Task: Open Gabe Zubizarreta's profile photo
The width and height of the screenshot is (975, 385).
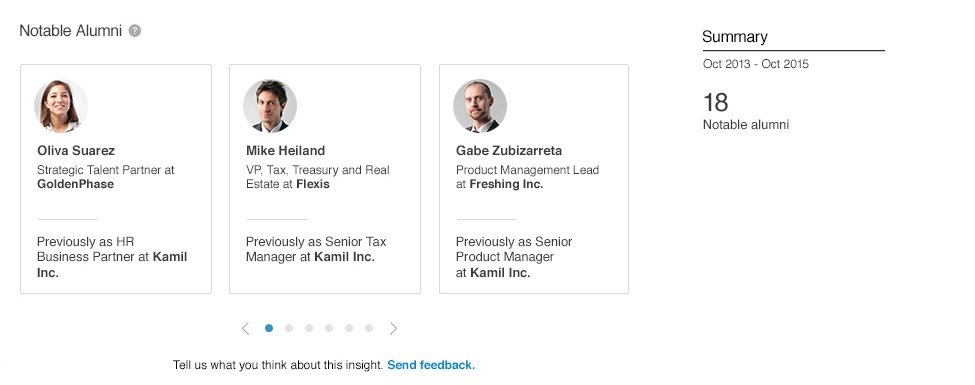Action: tap(480, 106)
